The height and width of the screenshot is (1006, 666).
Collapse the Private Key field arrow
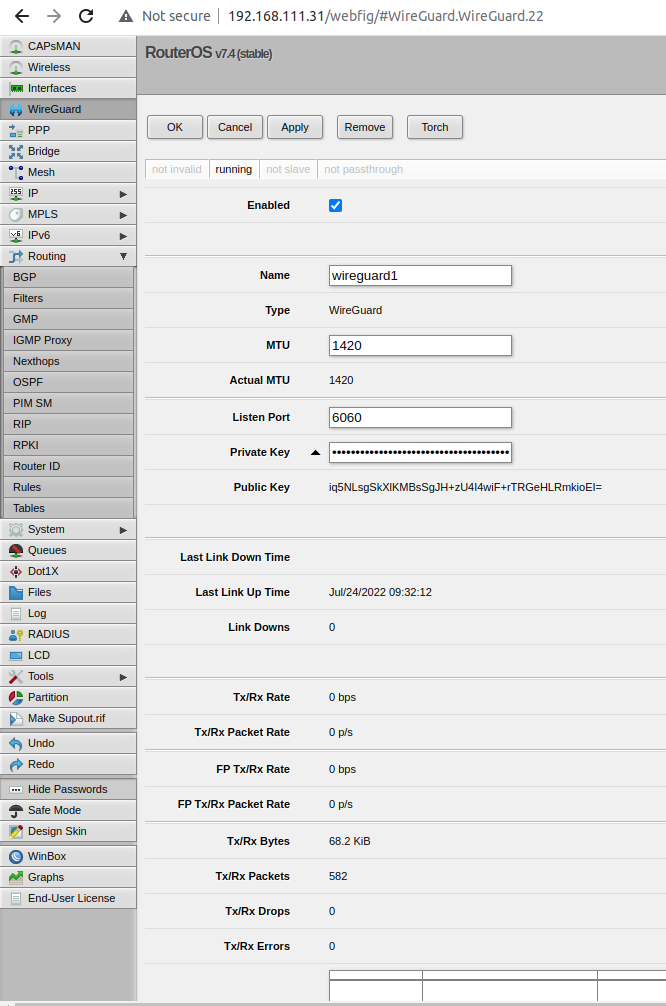pos(315,452)
